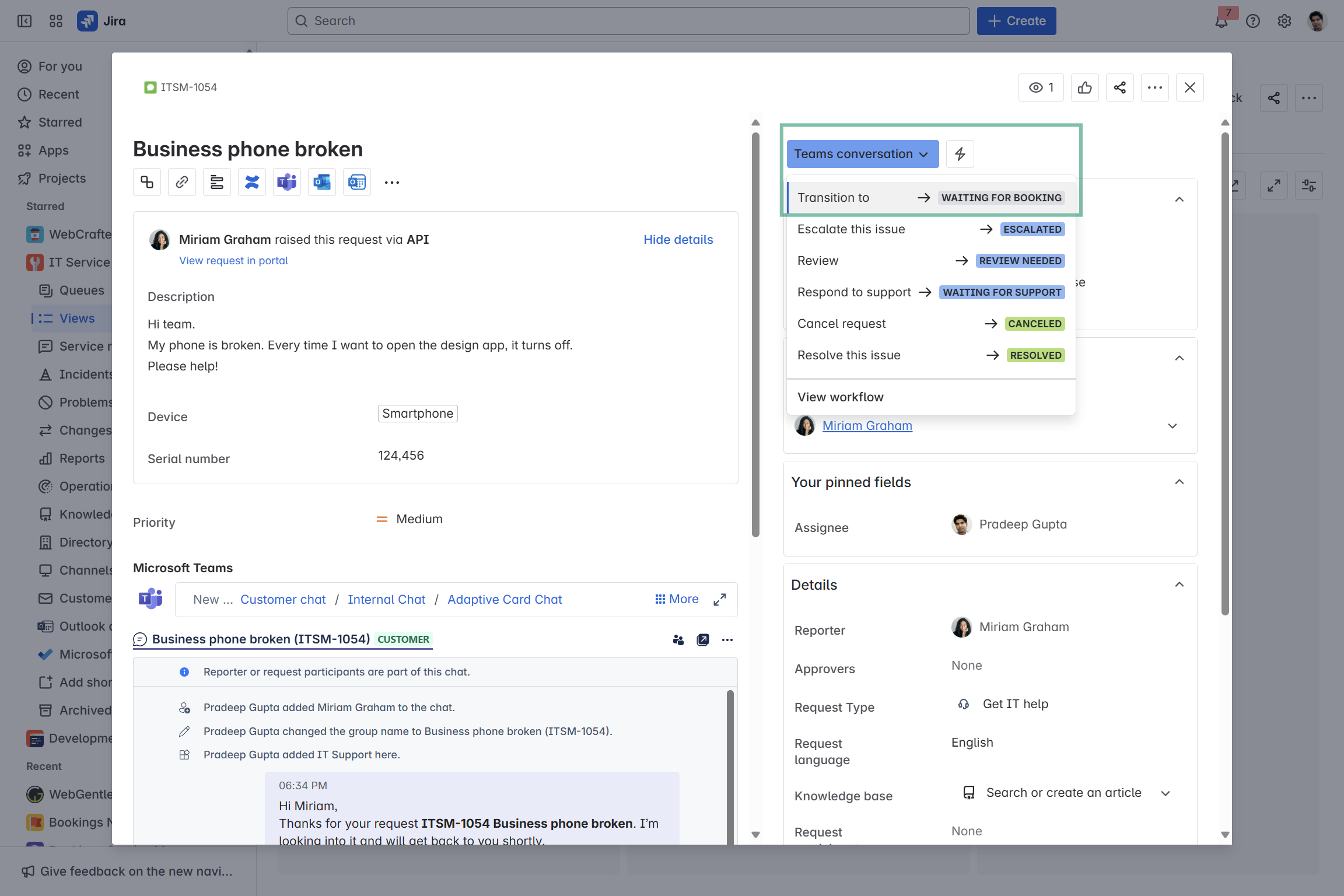Viewport: 1344px width, 896px height.
Task: Open the Knowledge base article dropdown
Action: point(1165,793)
